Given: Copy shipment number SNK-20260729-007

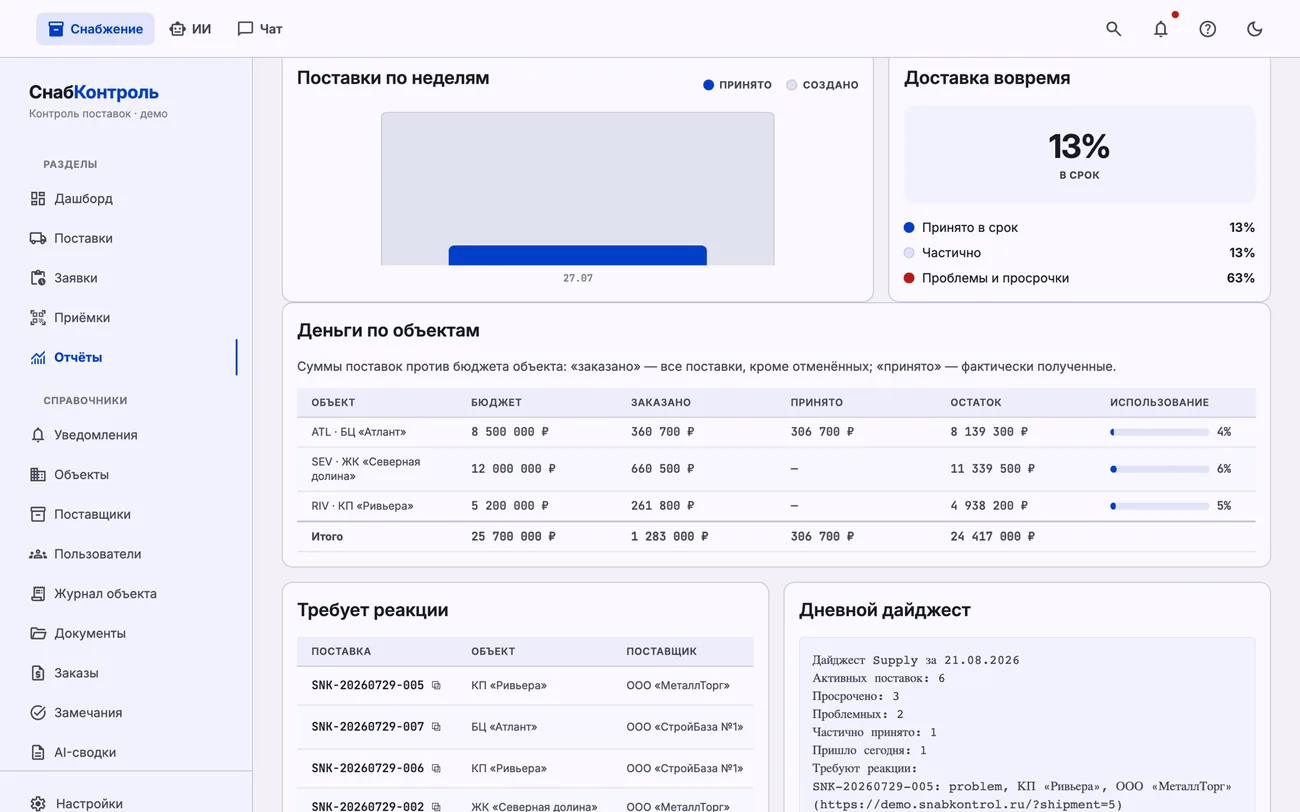Looking at the screenshot, I should tap(436, 727).
